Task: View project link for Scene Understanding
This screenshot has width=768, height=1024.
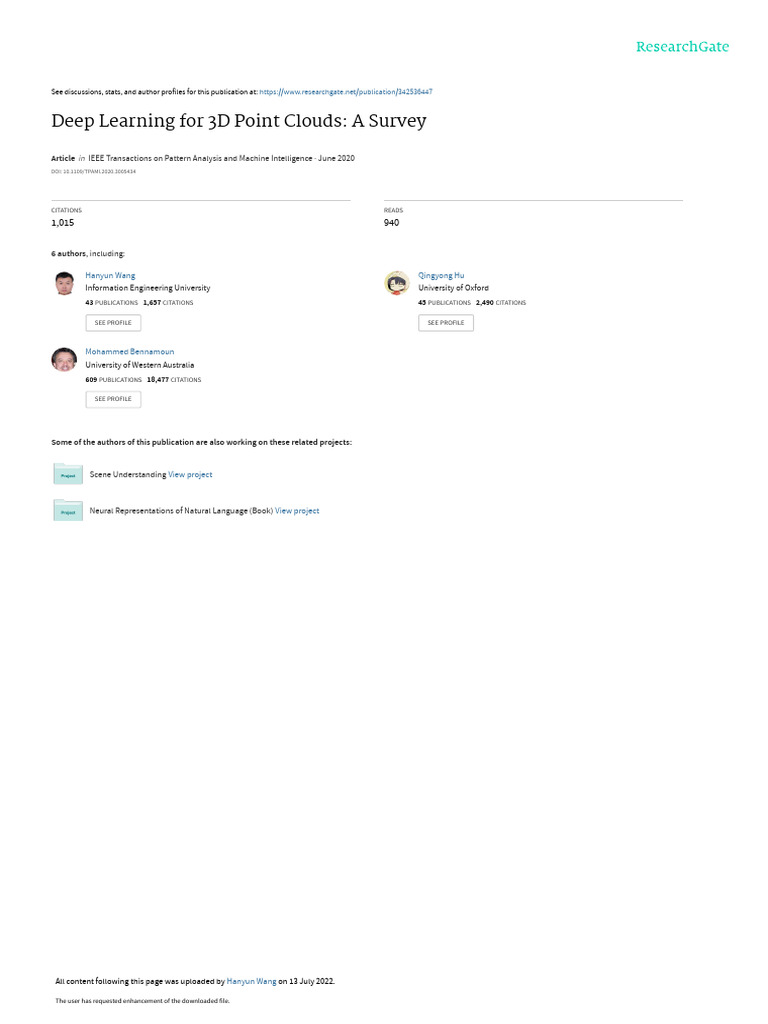Action: coord(190,475)
